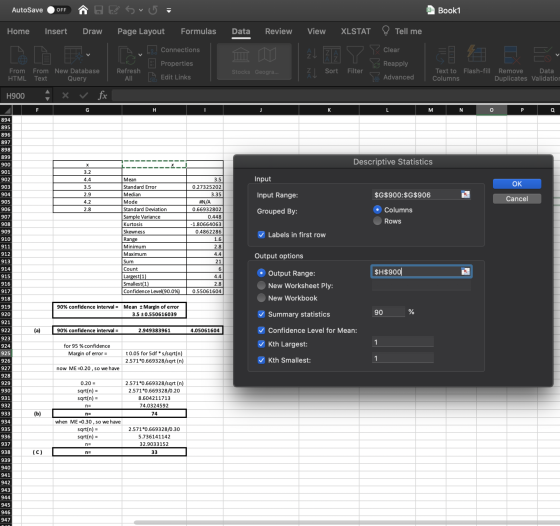Toggle the Kth Largest checkbox

(x=261, y=344)
